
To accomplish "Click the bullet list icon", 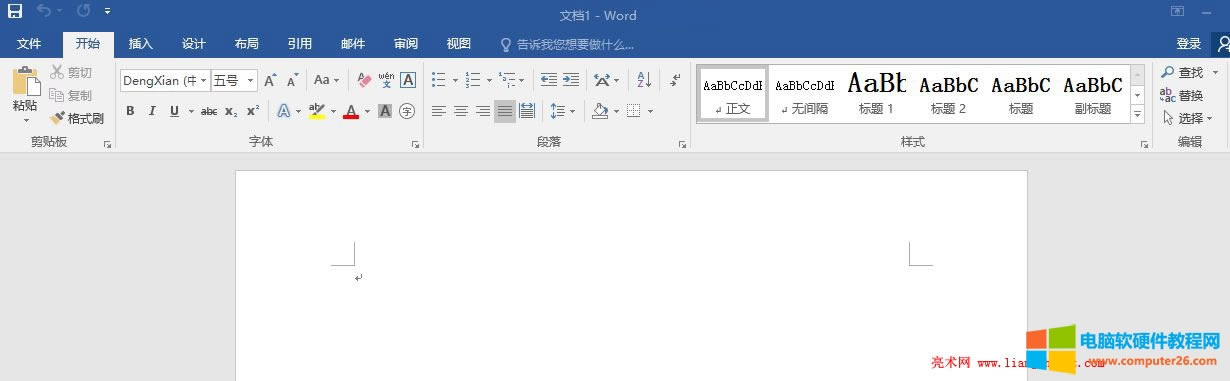I will (439, 80).
